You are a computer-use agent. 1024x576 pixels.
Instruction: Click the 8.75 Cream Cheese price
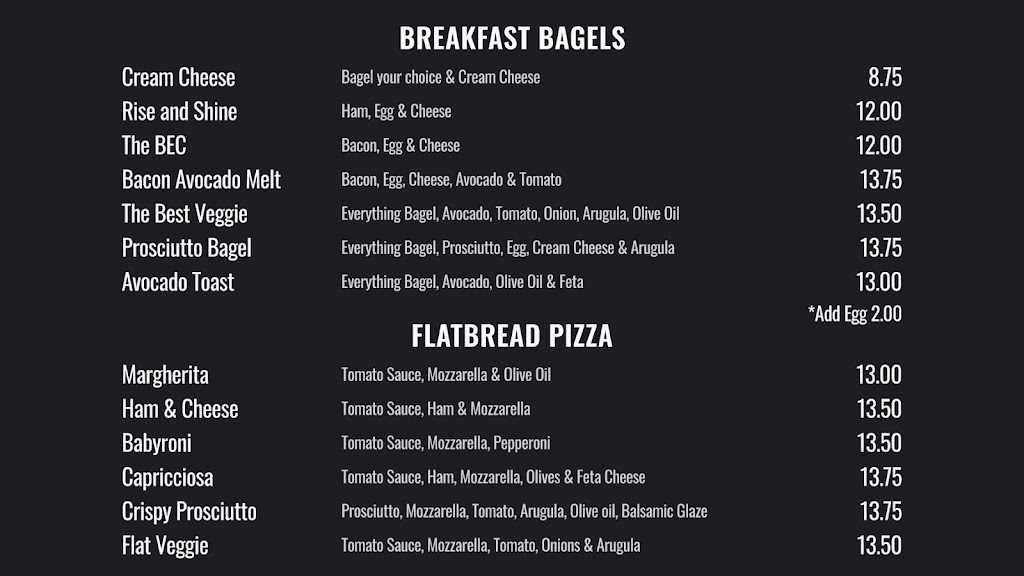click(x=884, y=77)
